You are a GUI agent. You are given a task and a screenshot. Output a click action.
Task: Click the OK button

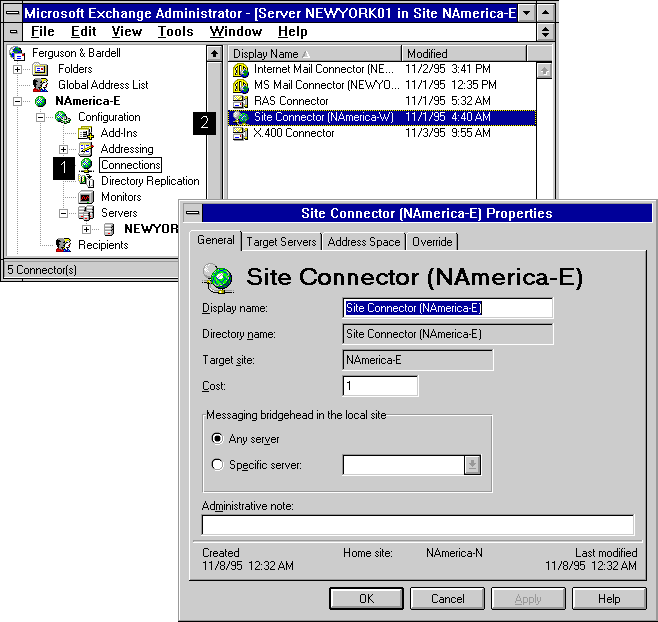coord(366,598)
